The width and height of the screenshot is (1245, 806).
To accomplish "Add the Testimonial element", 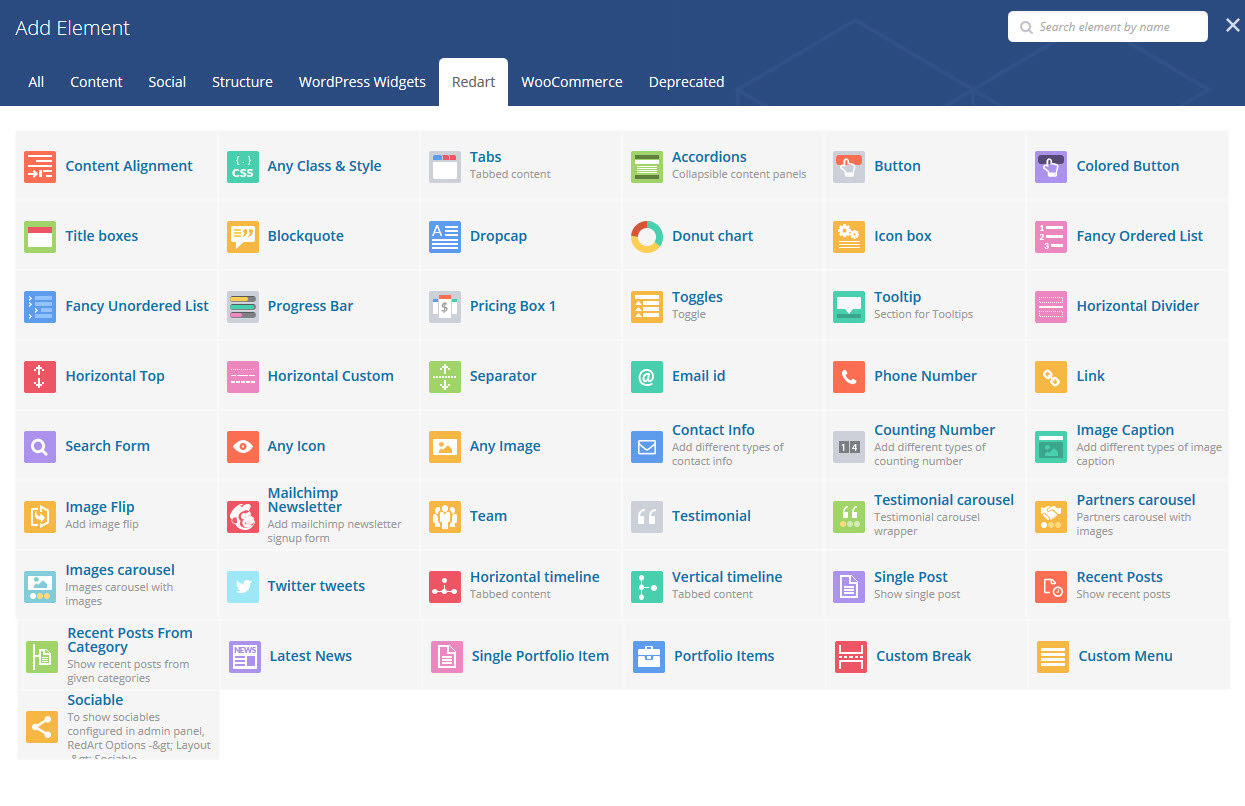I will [x=723, y=517].
